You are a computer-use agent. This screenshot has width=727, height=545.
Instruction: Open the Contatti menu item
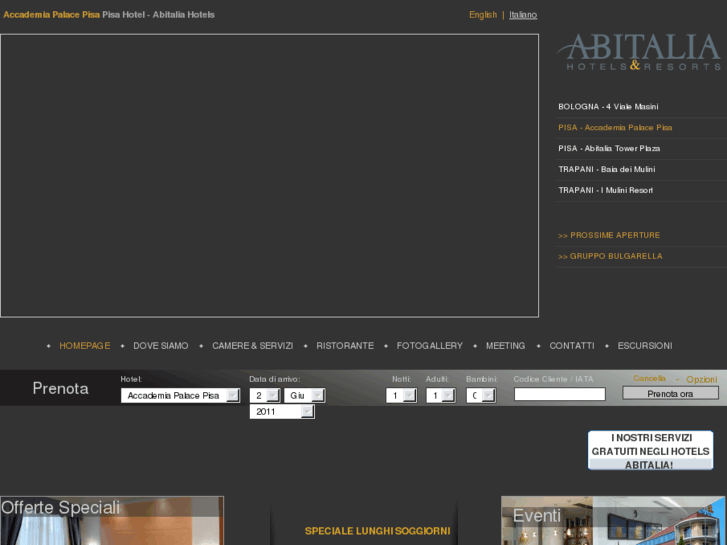[572, 346]
